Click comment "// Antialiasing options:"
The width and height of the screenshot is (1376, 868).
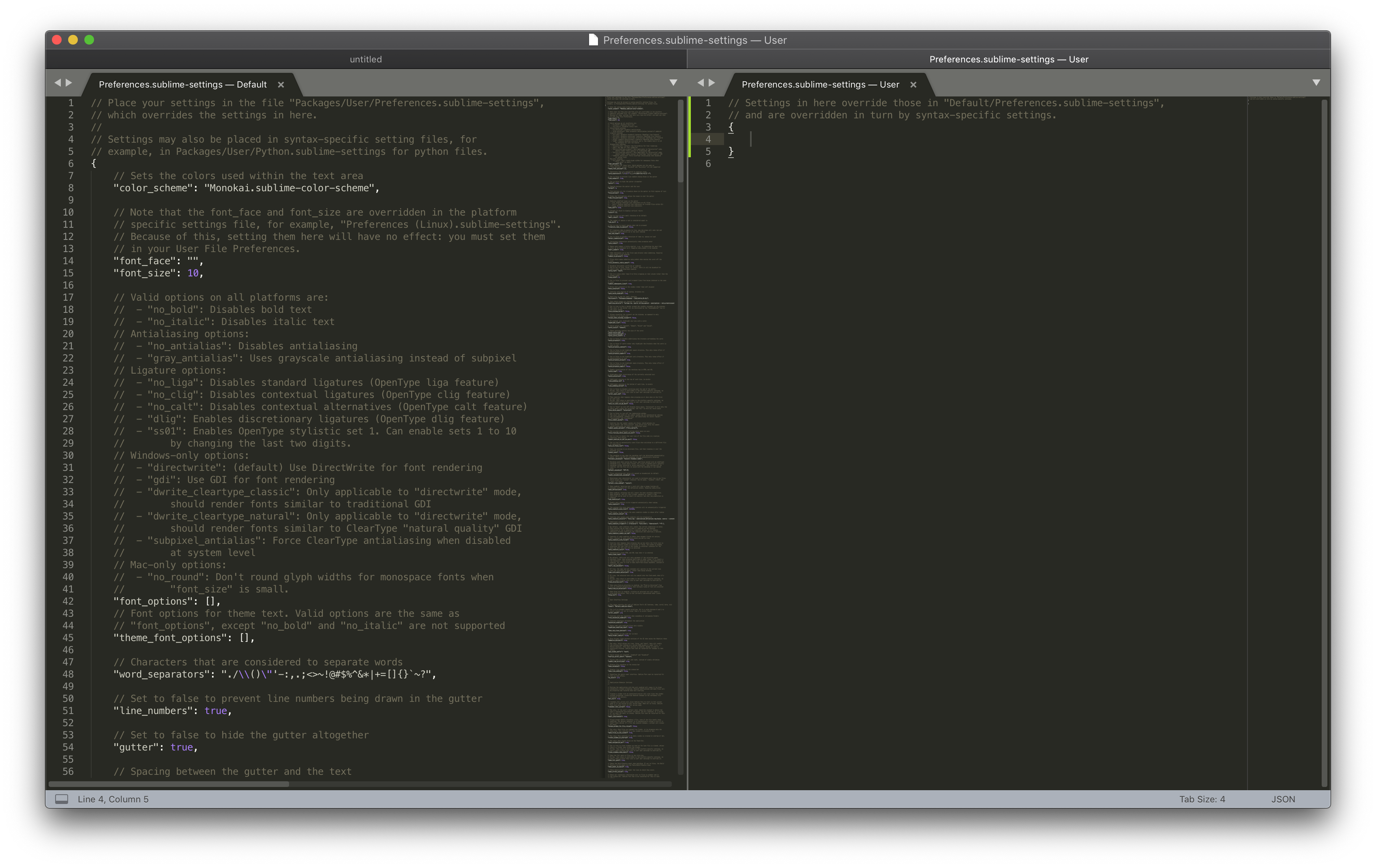[181, 334]
